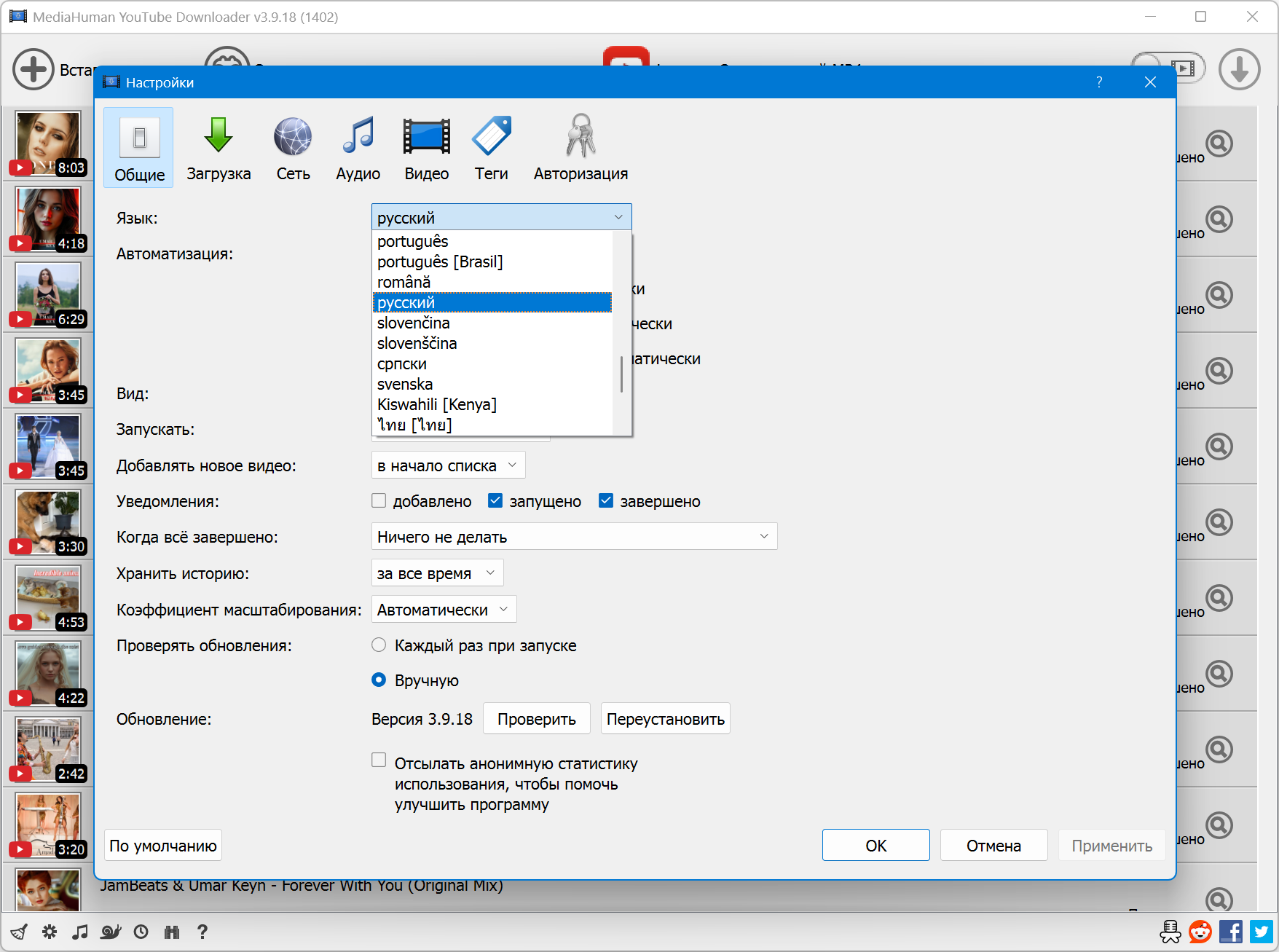The height and width of the screenshot is (952, 1279).
Task: Enable the добавлено notification checkbox
Action: (x=379, y=501)
